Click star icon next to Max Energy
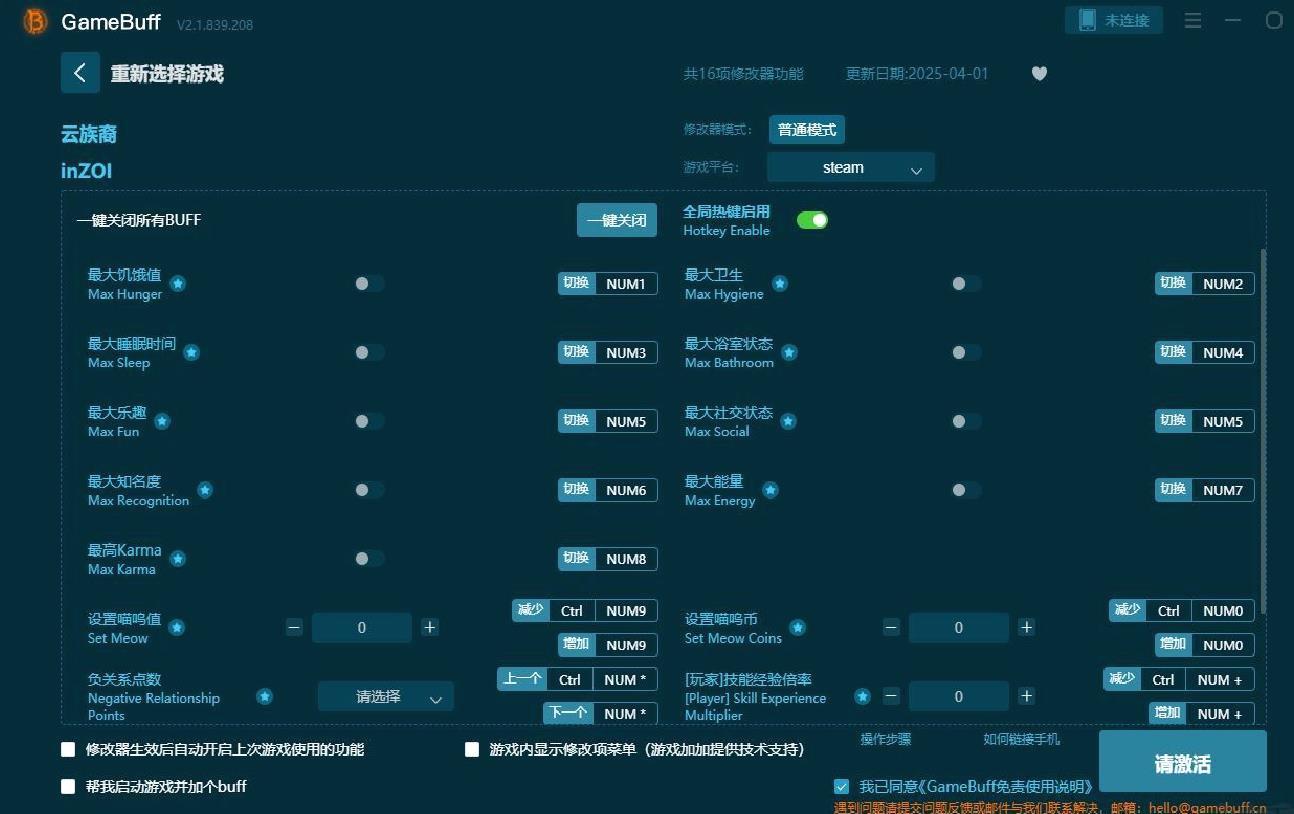 [x=771, y=490]
